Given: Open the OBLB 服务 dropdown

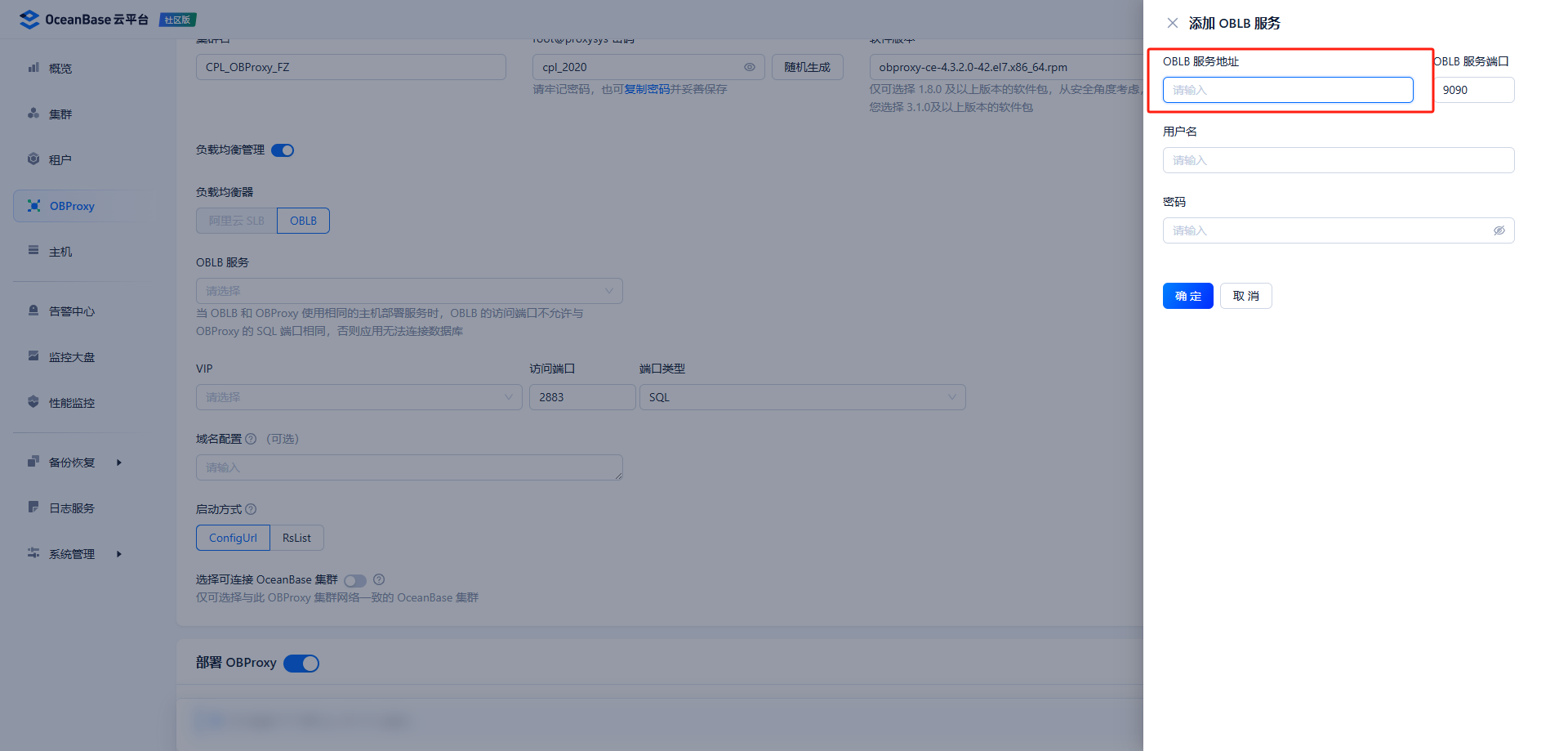Looking at the screenshot, I should (409, 291).
